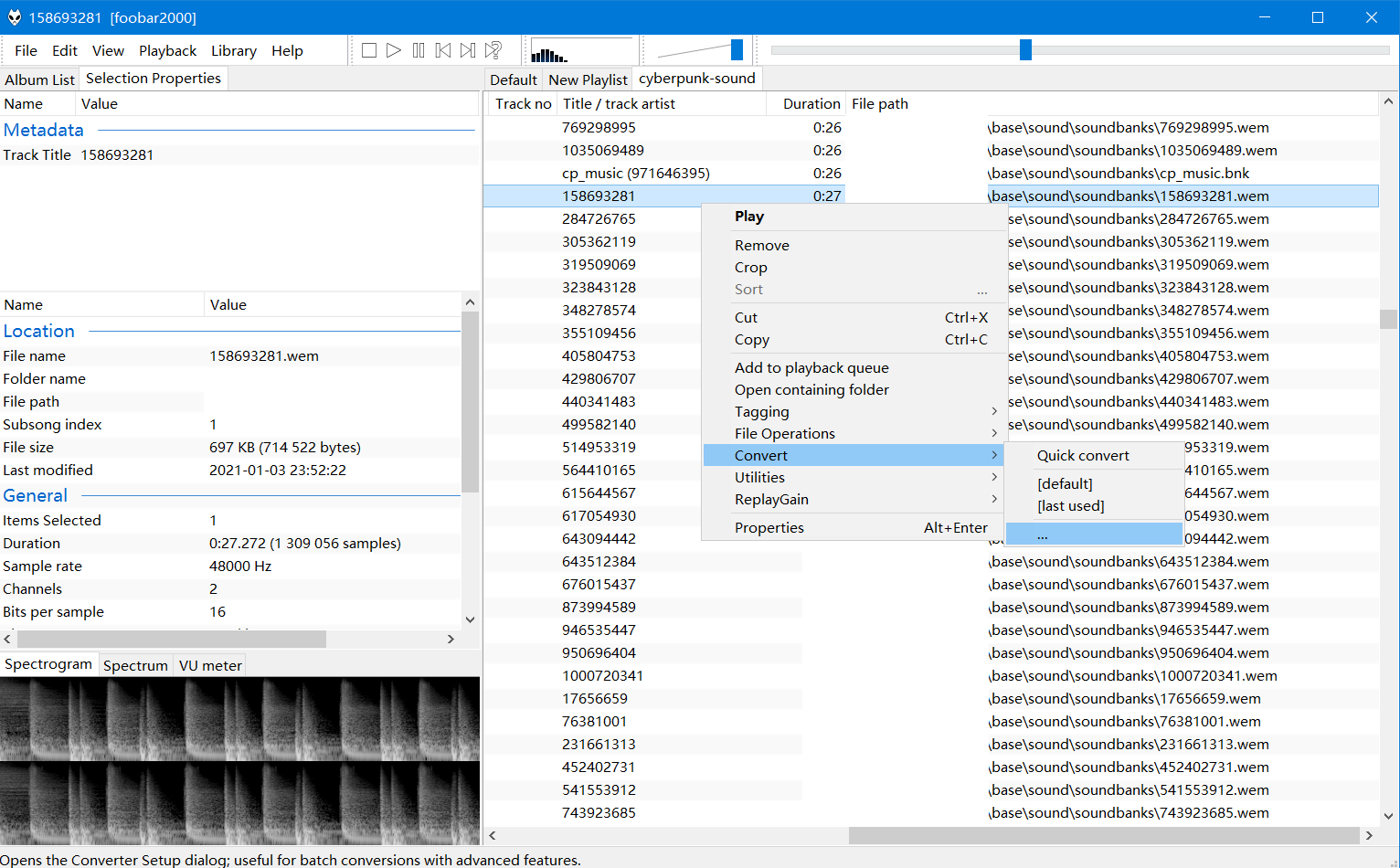Switch to the Album List tab
This screenshot has width=1400, height=868.
tap(39, 79)
